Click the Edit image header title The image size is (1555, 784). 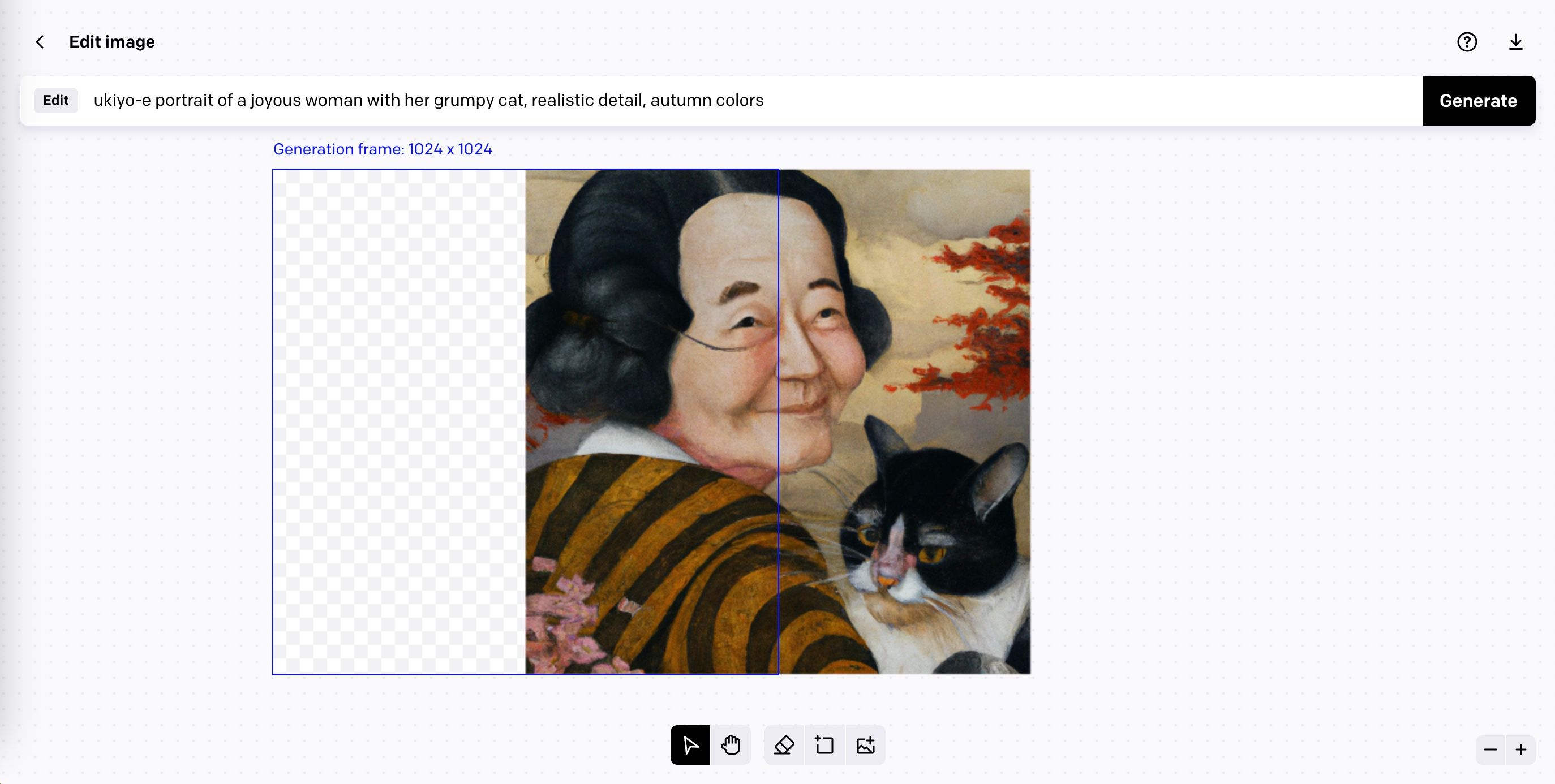[111, 41]
